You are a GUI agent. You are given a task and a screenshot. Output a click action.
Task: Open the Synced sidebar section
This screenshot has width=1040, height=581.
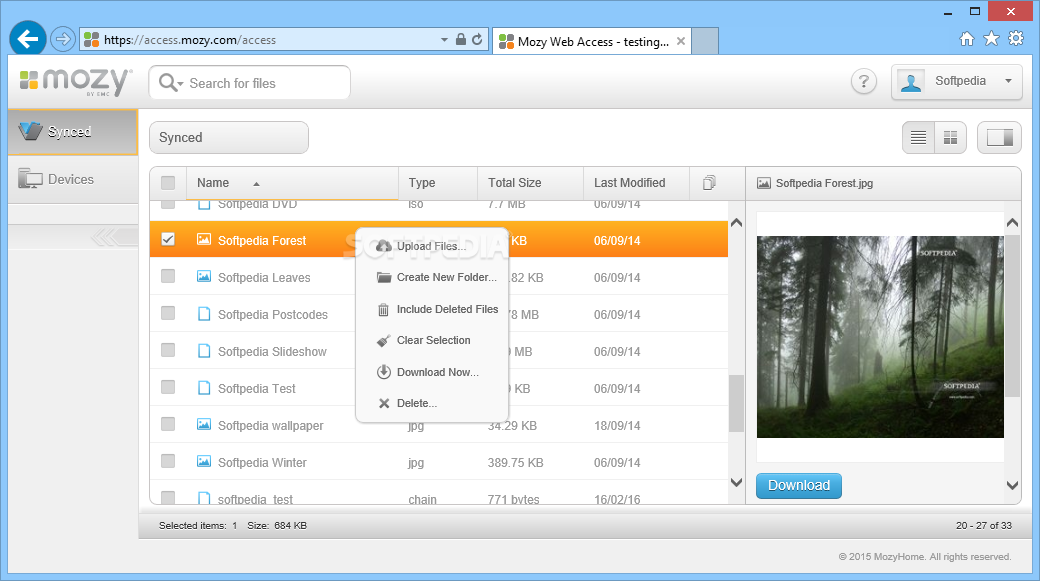tap(73, 132)
